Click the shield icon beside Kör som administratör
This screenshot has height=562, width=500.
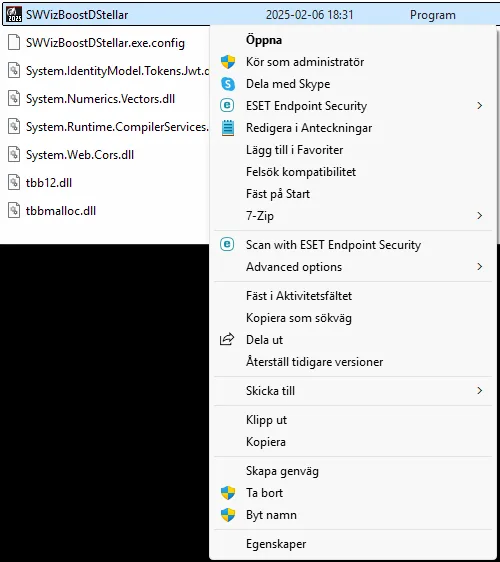coord(228,62)
